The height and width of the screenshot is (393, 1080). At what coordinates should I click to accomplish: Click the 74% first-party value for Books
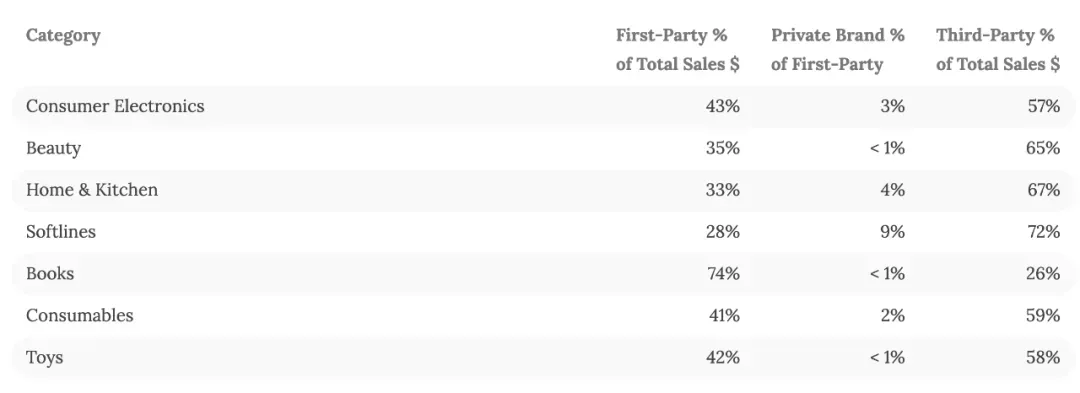click(x=723, y=274)
